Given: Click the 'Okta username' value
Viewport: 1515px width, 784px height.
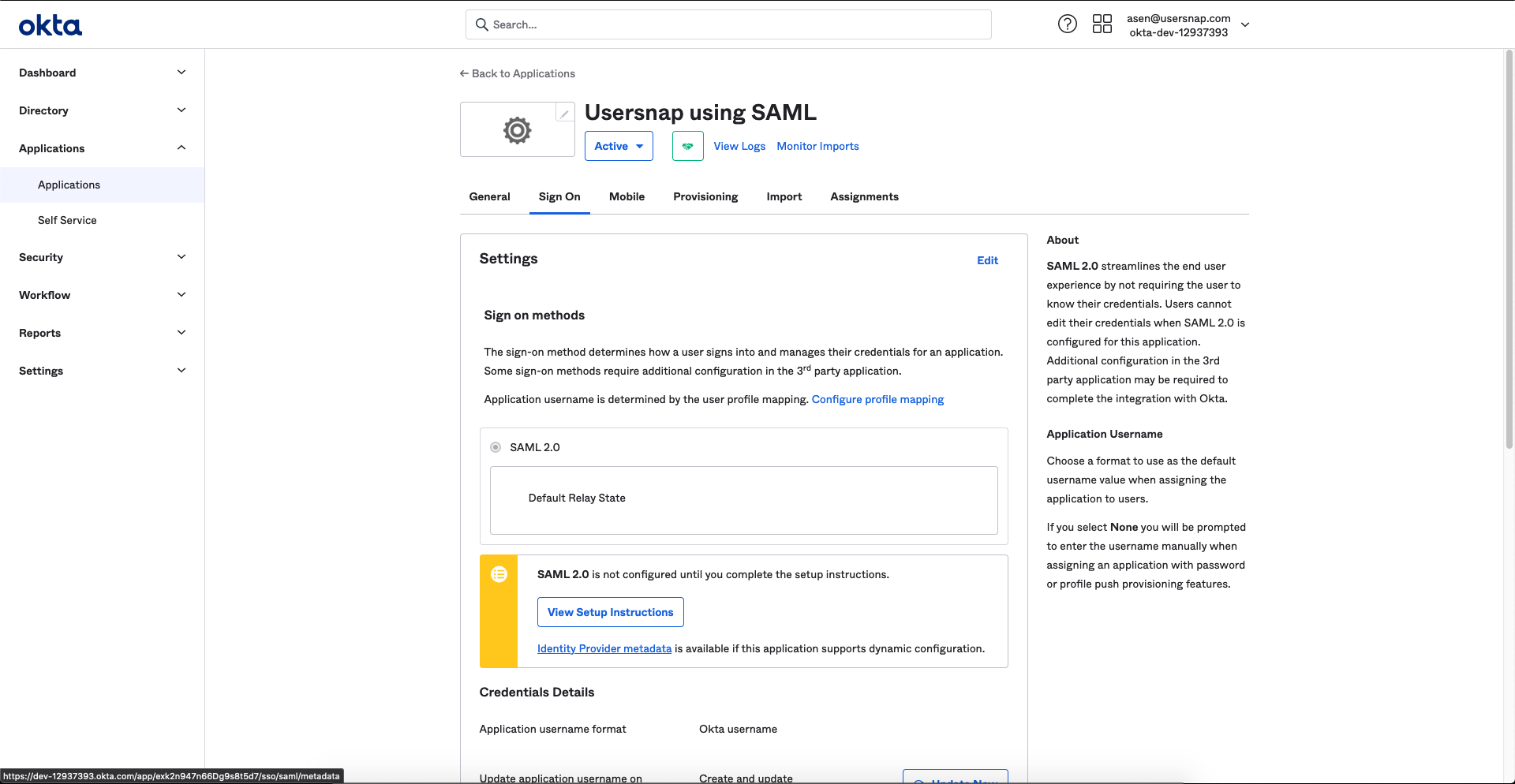Looking at the screenshot, I should coord(738,729).
